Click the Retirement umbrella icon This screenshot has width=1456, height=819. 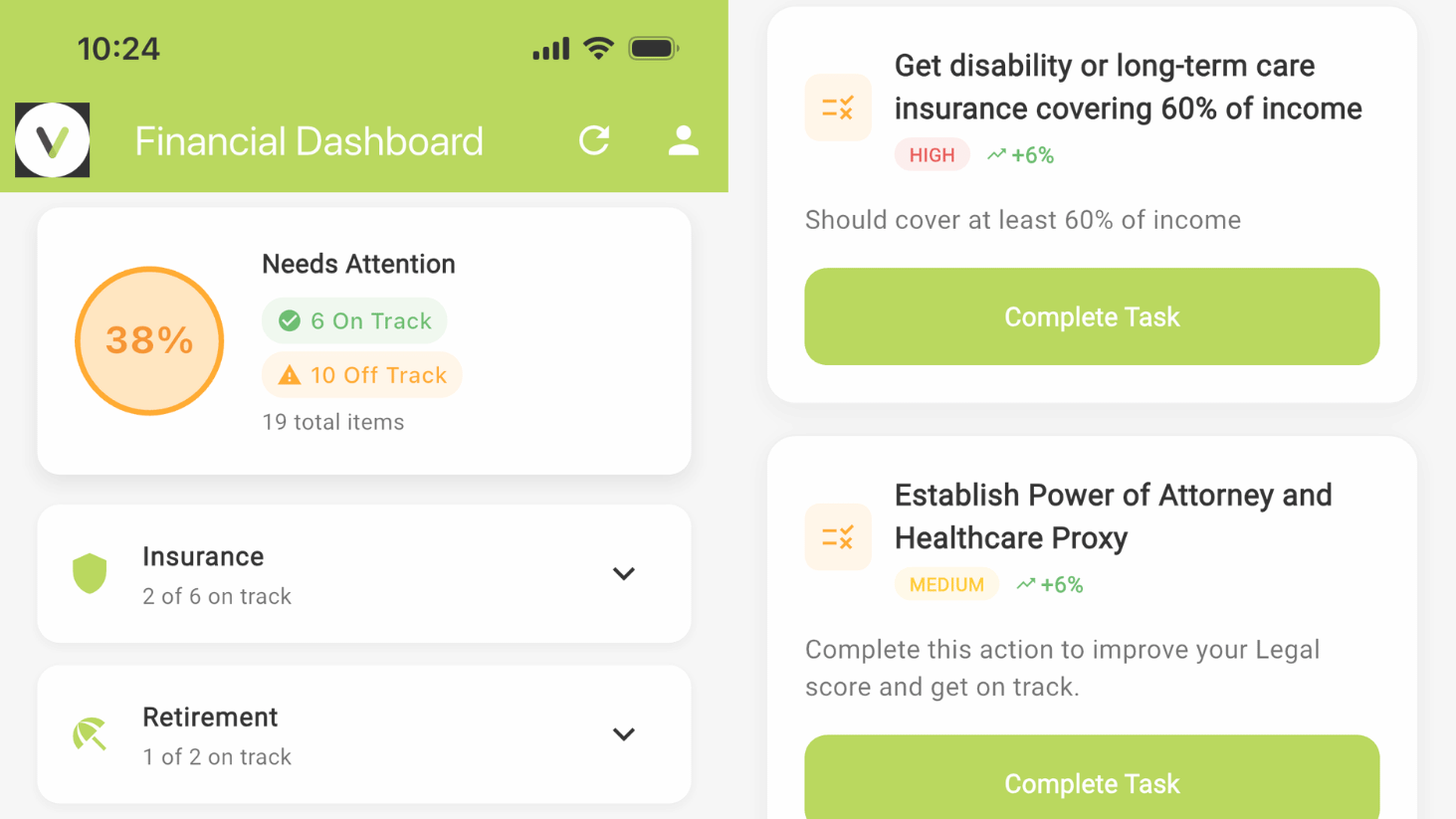click(90, 734)
